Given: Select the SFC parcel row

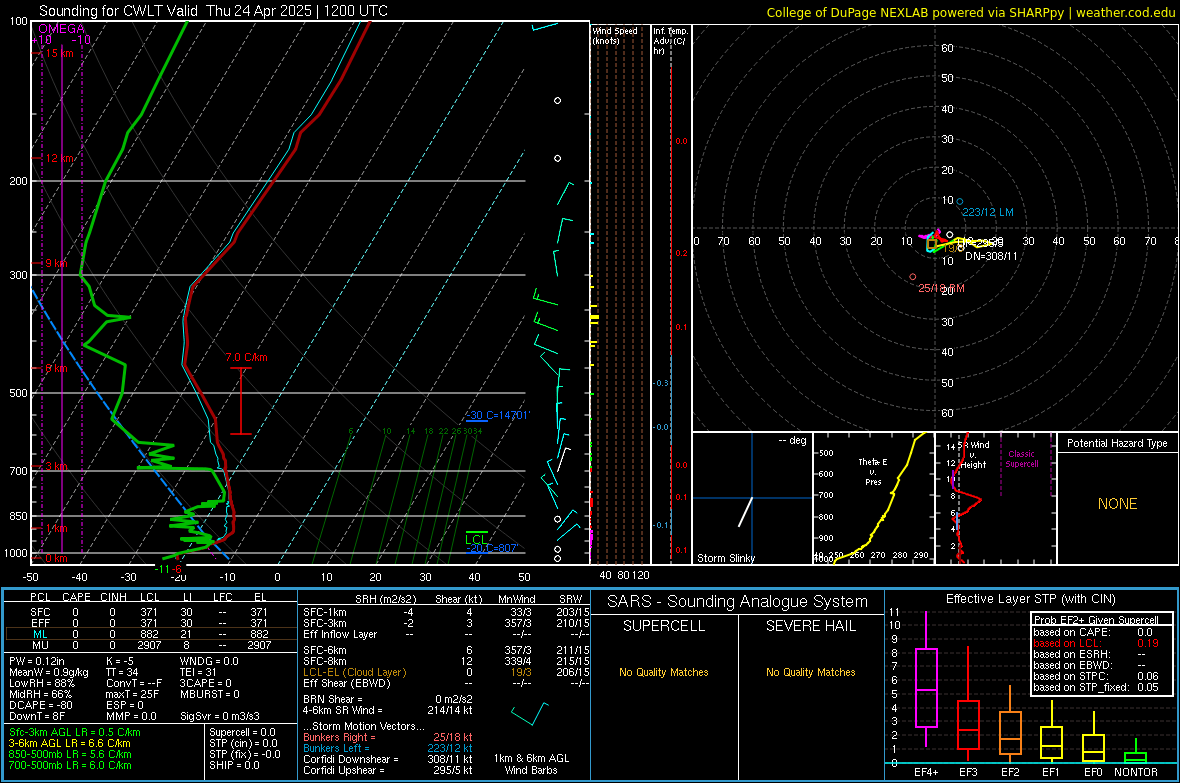Looking at the screenshot, I should (x=150, y=612).
